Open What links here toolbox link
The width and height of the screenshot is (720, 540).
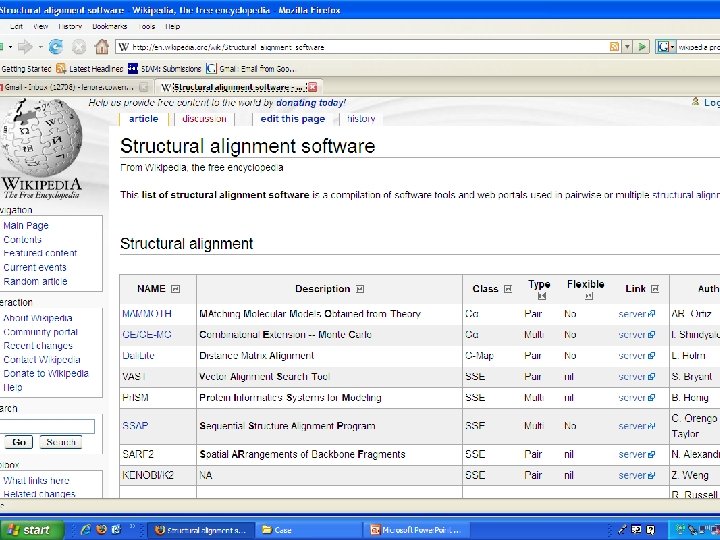coord(36,481)
